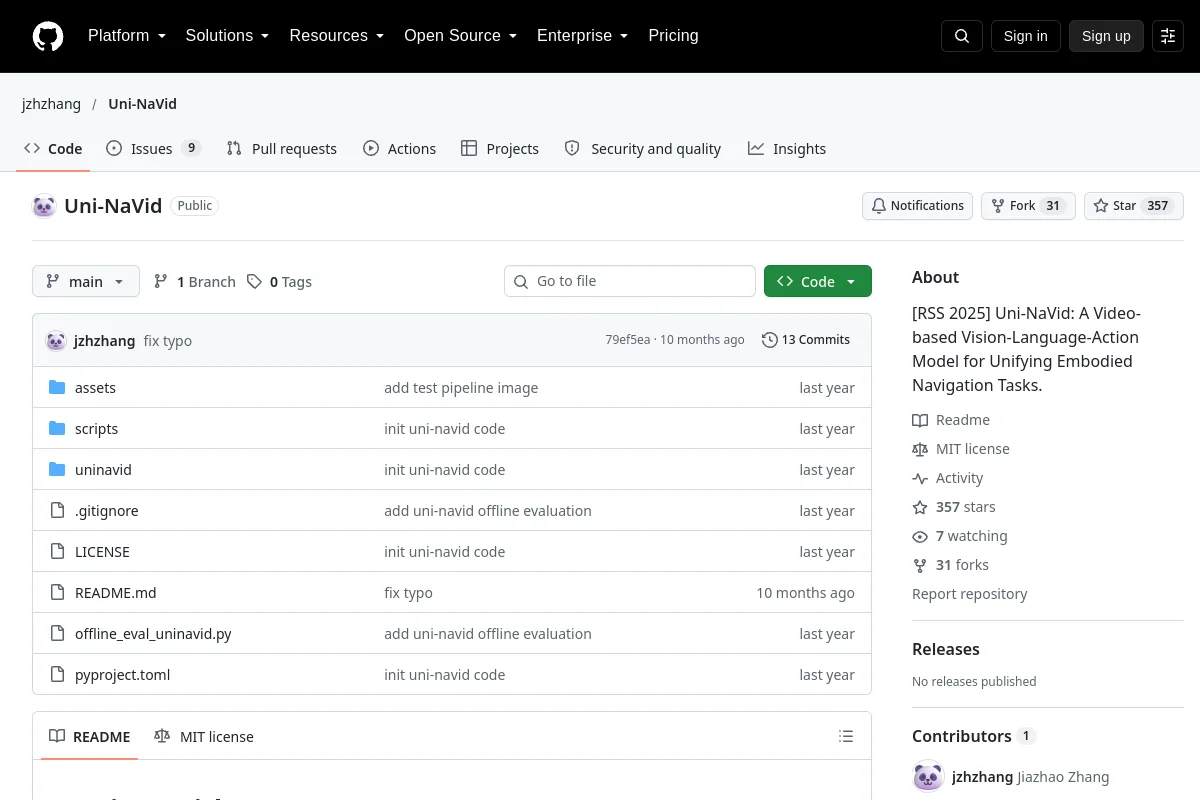Star the repository with Star button

(1134, 206)
